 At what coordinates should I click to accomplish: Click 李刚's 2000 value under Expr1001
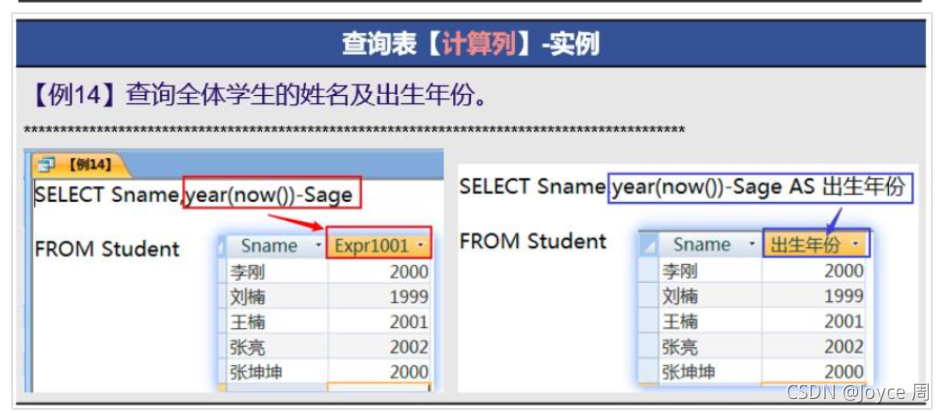tap(379, 272)
